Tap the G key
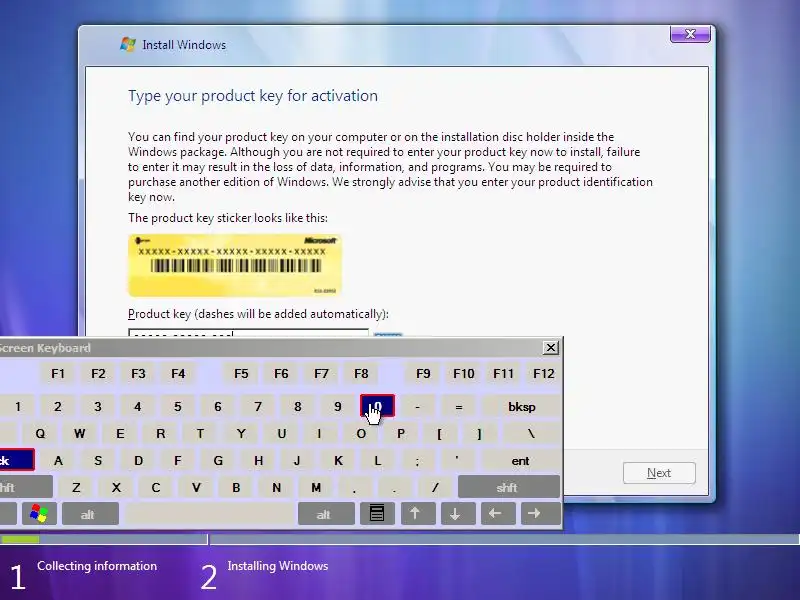Image resolution: width=800 pixels, height=600 pixels. (218, 461)
